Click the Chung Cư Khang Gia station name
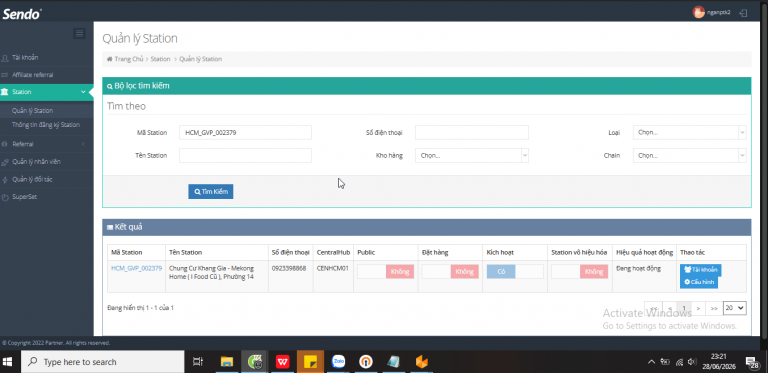 [x=212, y=273]
